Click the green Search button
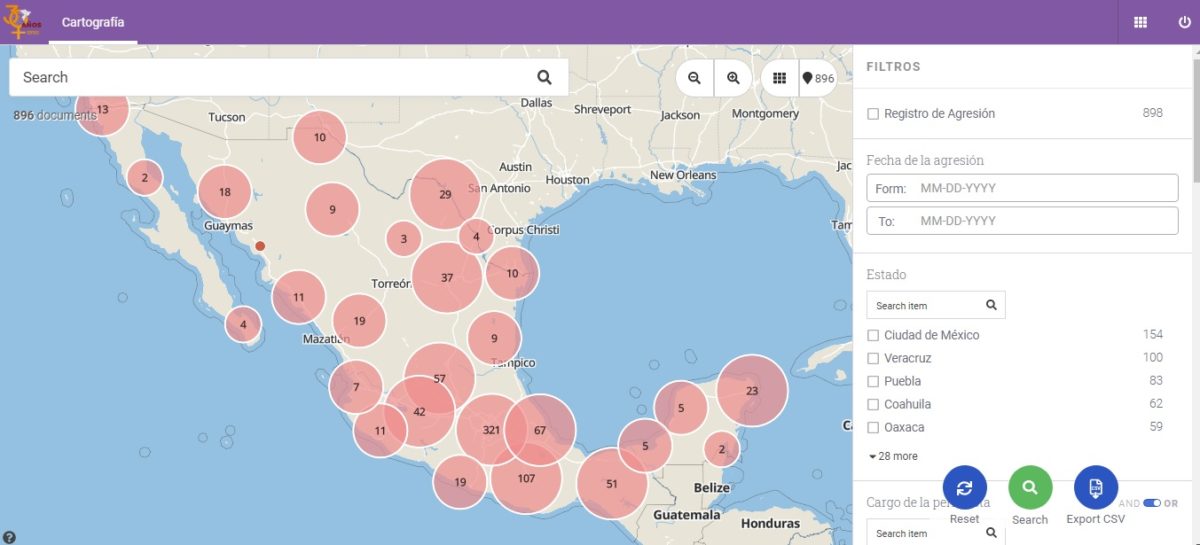 (1030, 487)
